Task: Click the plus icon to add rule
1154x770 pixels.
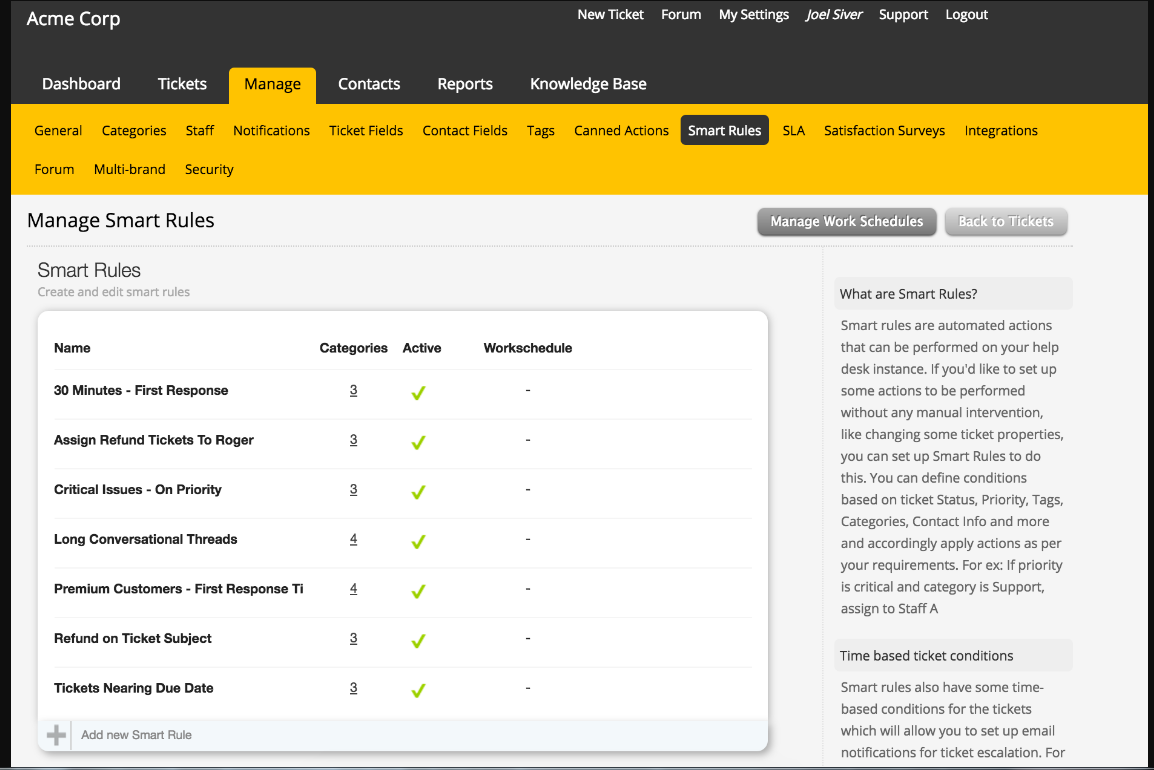Action: point(56,735)
